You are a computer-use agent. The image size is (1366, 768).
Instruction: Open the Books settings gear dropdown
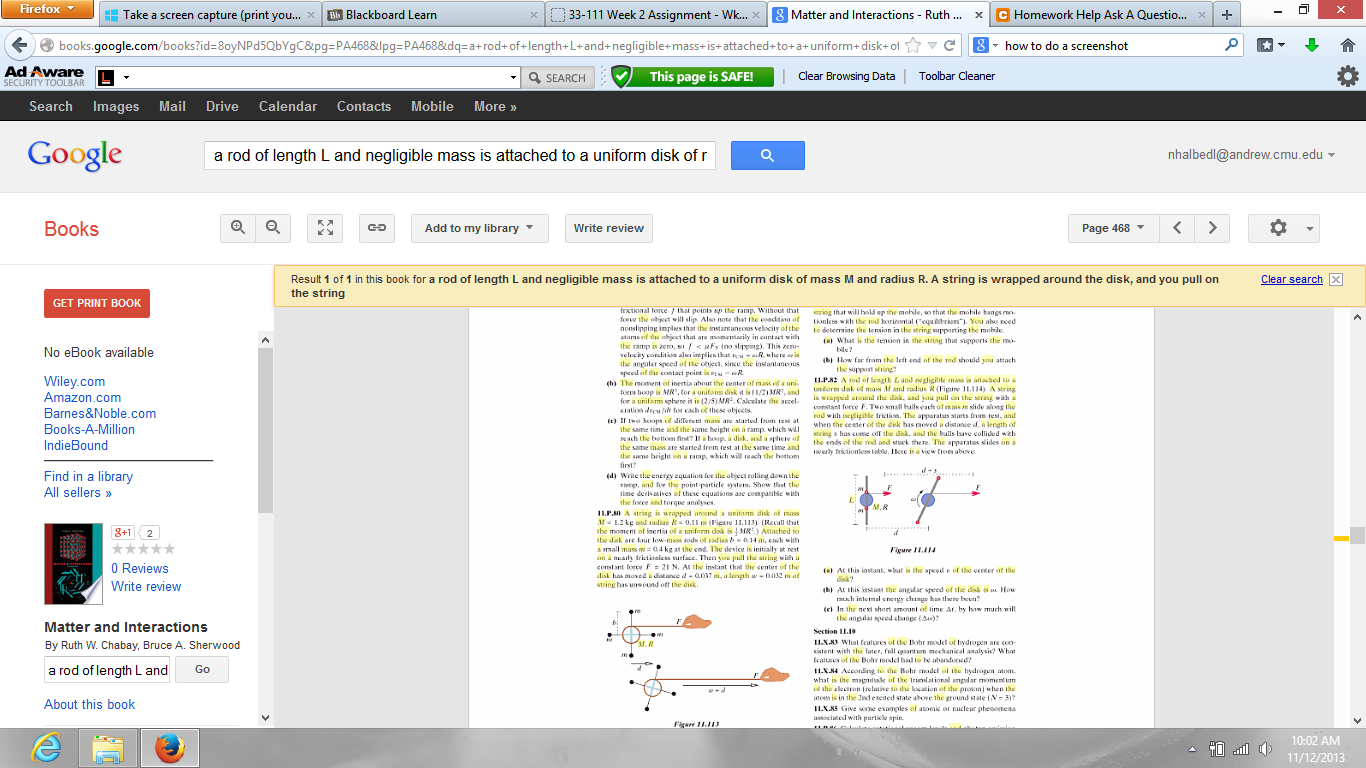pos(1284,228)
